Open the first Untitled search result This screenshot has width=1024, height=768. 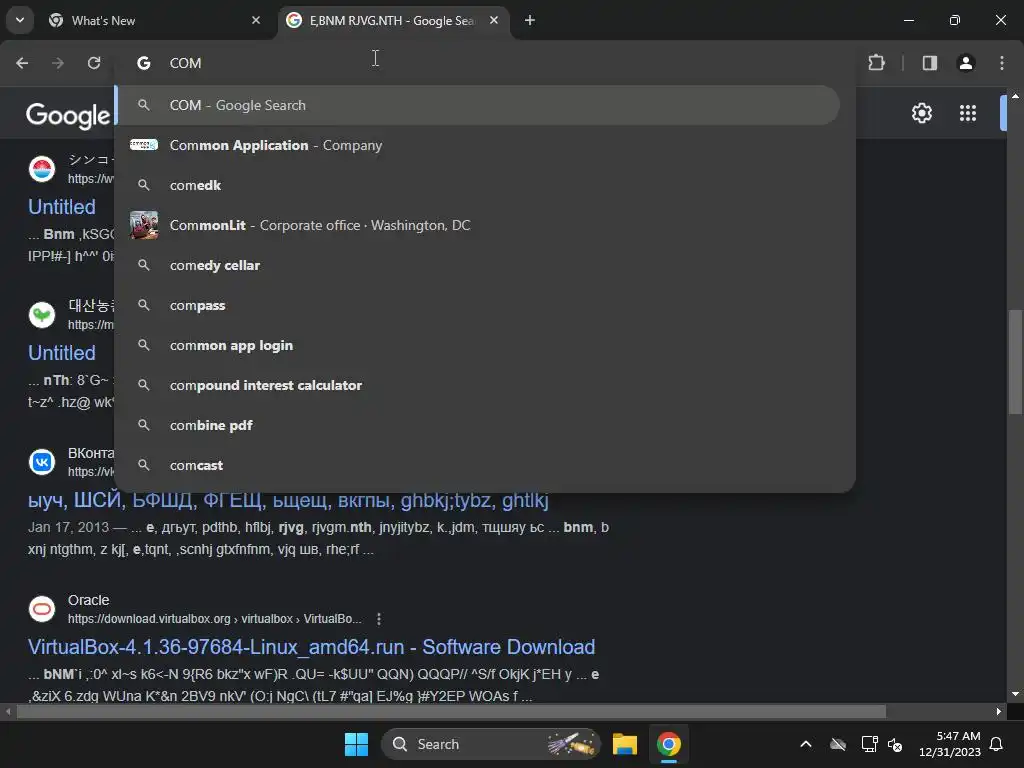62,207
